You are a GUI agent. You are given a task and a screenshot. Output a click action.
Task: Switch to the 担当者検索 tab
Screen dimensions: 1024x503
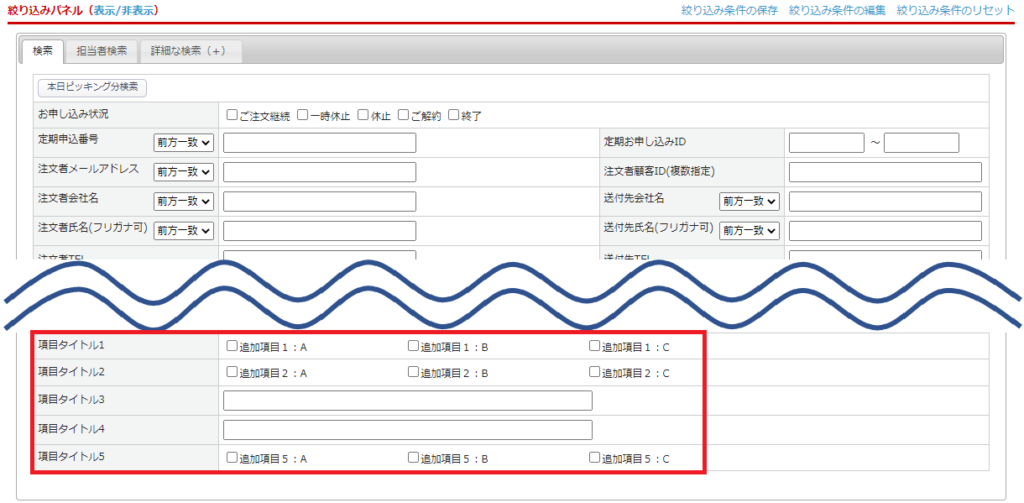point(102,50)
